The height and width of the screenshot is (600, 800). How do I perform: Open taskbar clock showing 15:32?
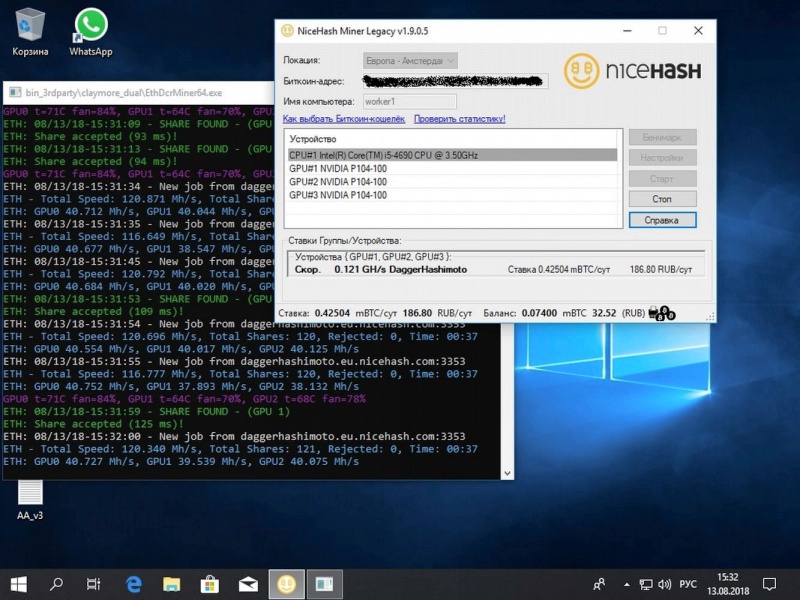coord(728,584)
